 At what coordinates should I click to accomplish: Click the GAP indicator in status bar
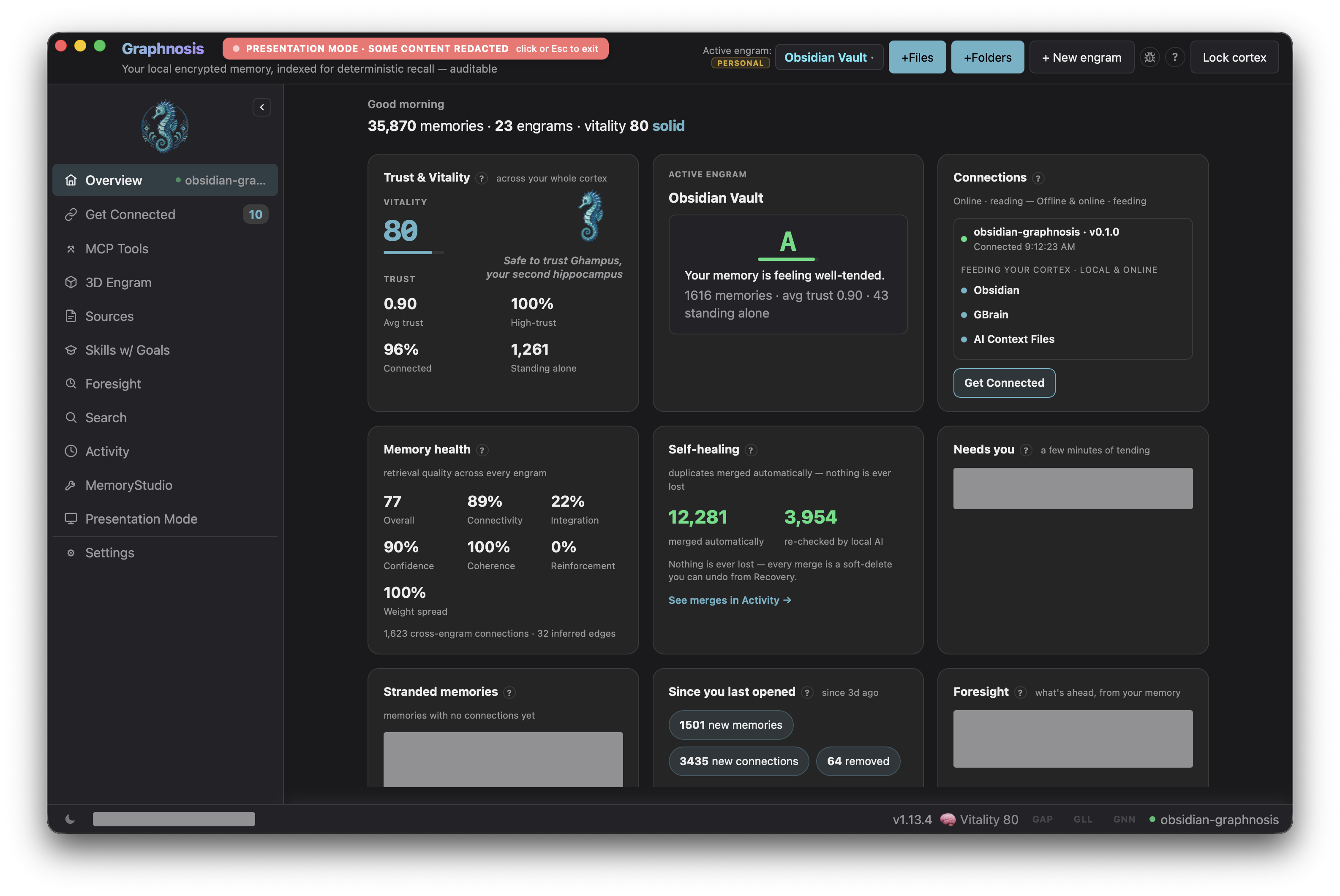1042,820
